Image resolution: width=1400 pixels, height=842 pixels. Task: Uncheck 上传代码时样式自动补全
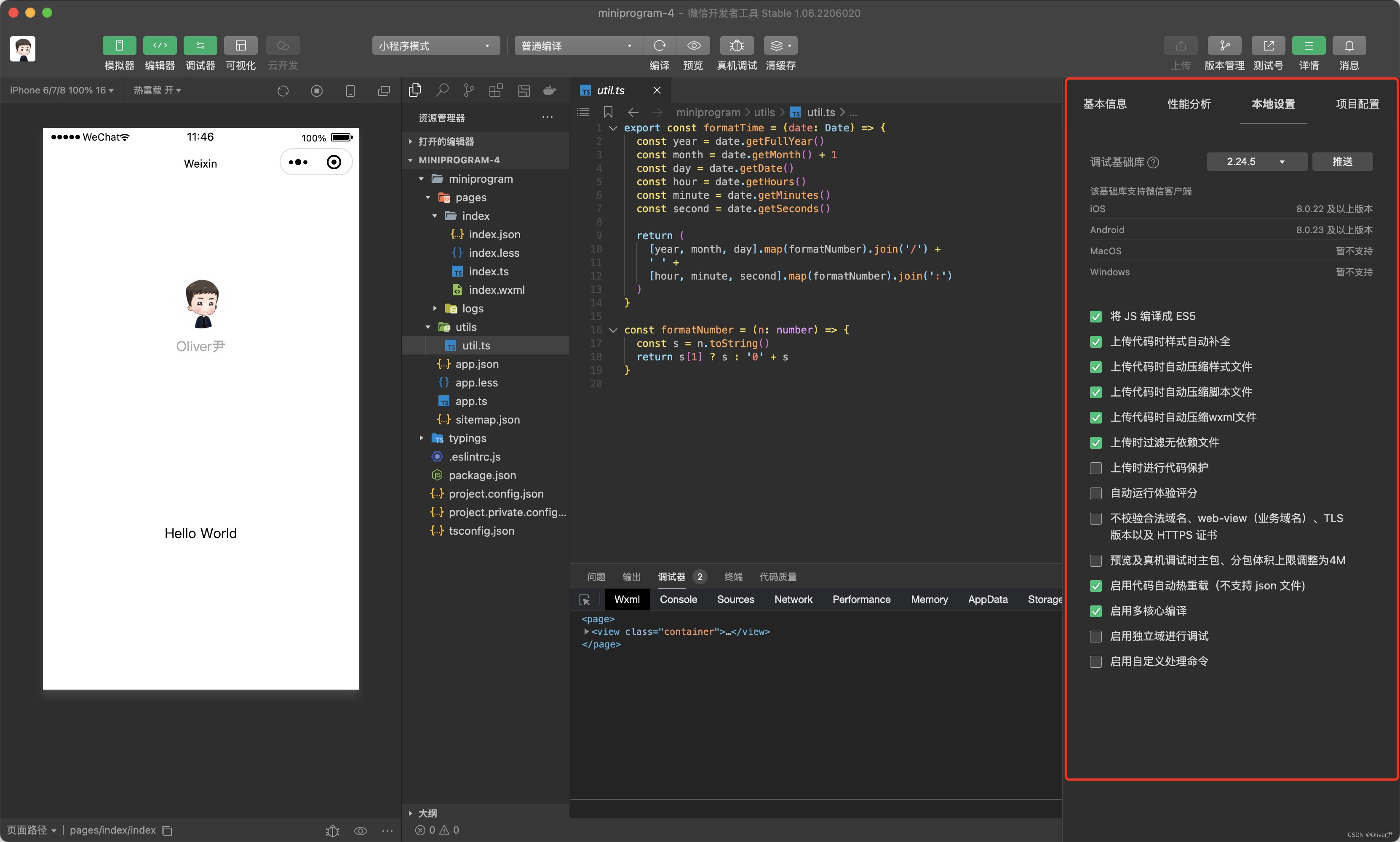pos(1096,341)
